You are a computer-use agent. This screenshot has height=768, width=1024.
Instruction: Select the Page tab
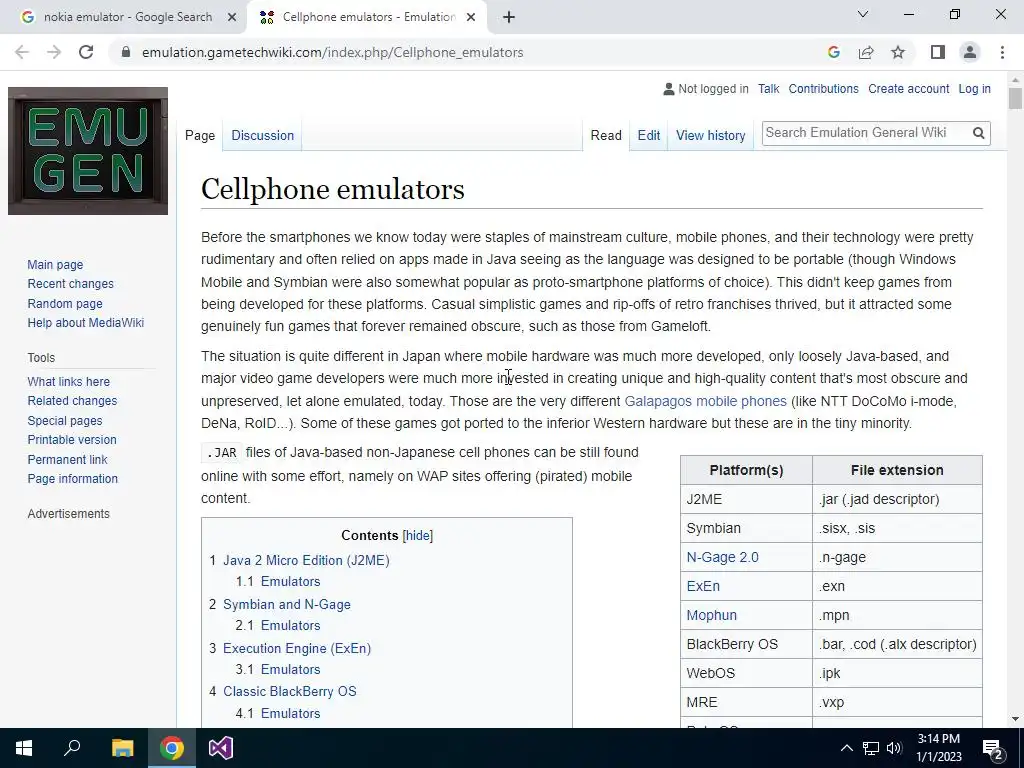(200, 135)
